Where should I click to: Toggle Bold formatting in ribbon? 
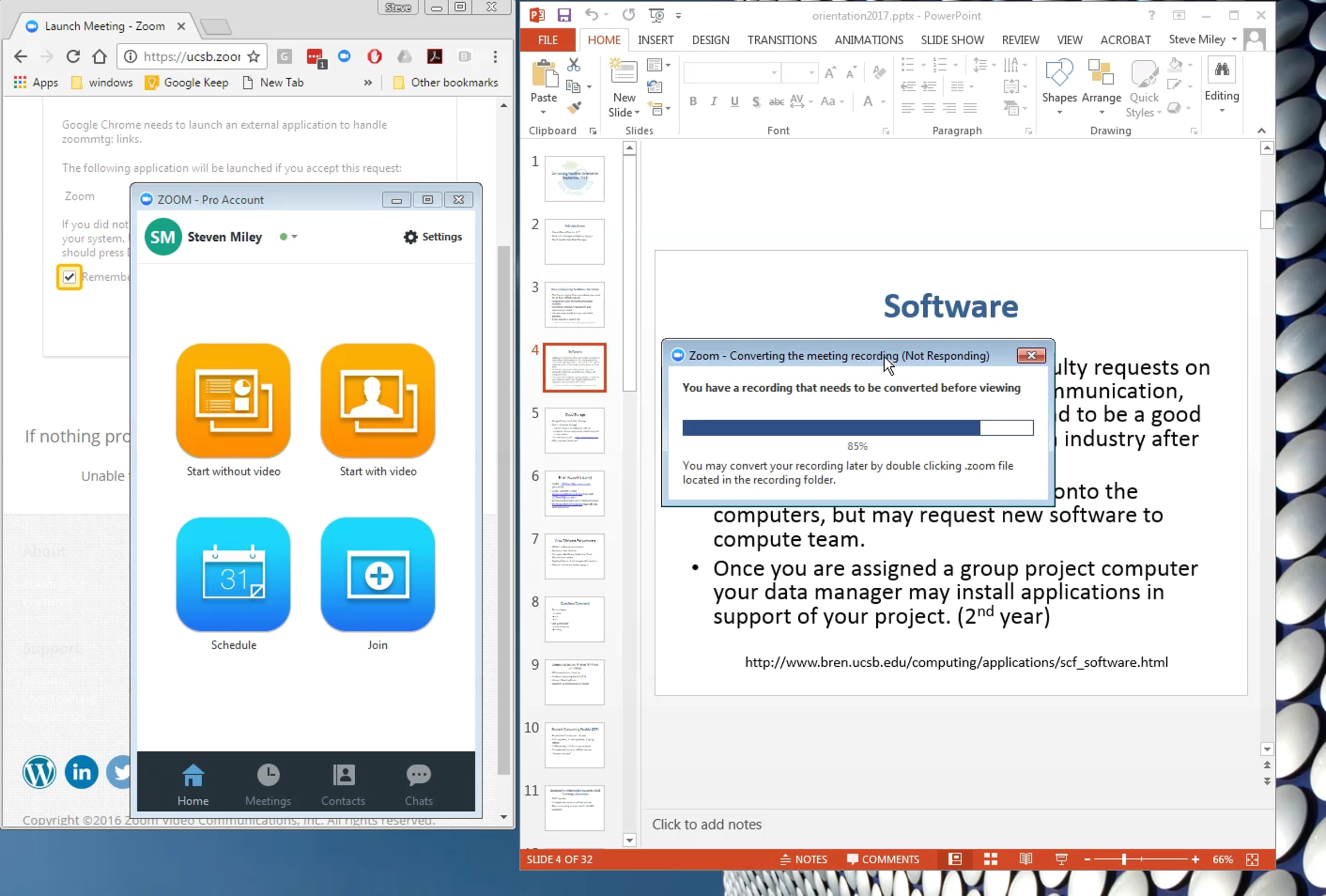693,102
